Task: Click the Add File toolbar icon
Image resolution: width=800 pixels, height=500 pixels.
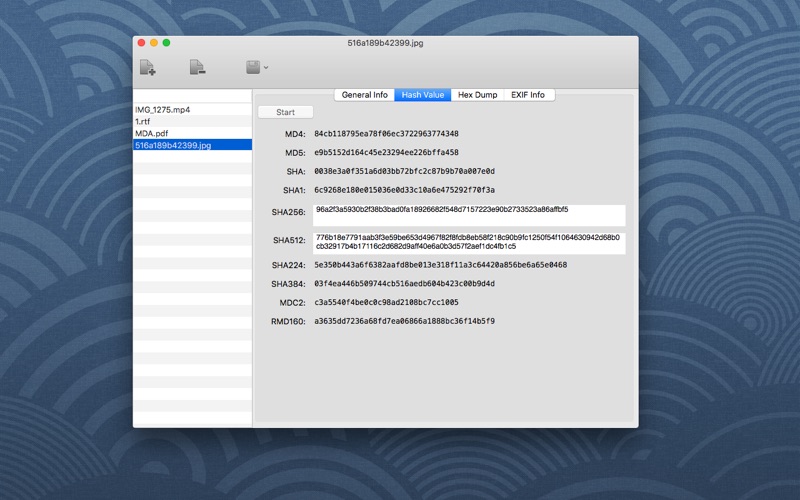Action: point(147,67)
